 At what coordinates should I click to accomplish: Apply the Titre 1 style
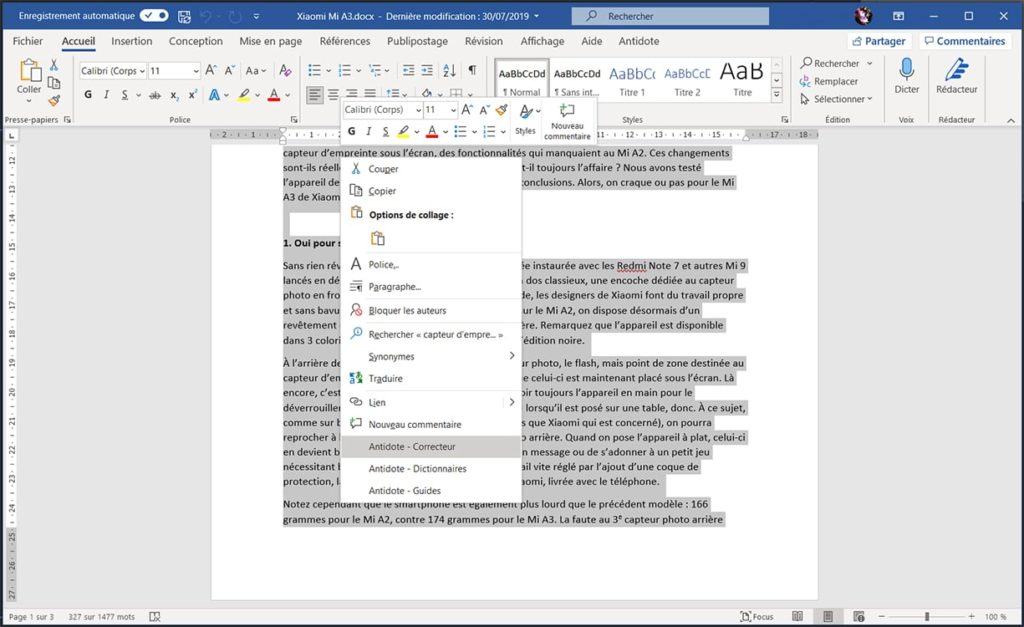point(632,80)
